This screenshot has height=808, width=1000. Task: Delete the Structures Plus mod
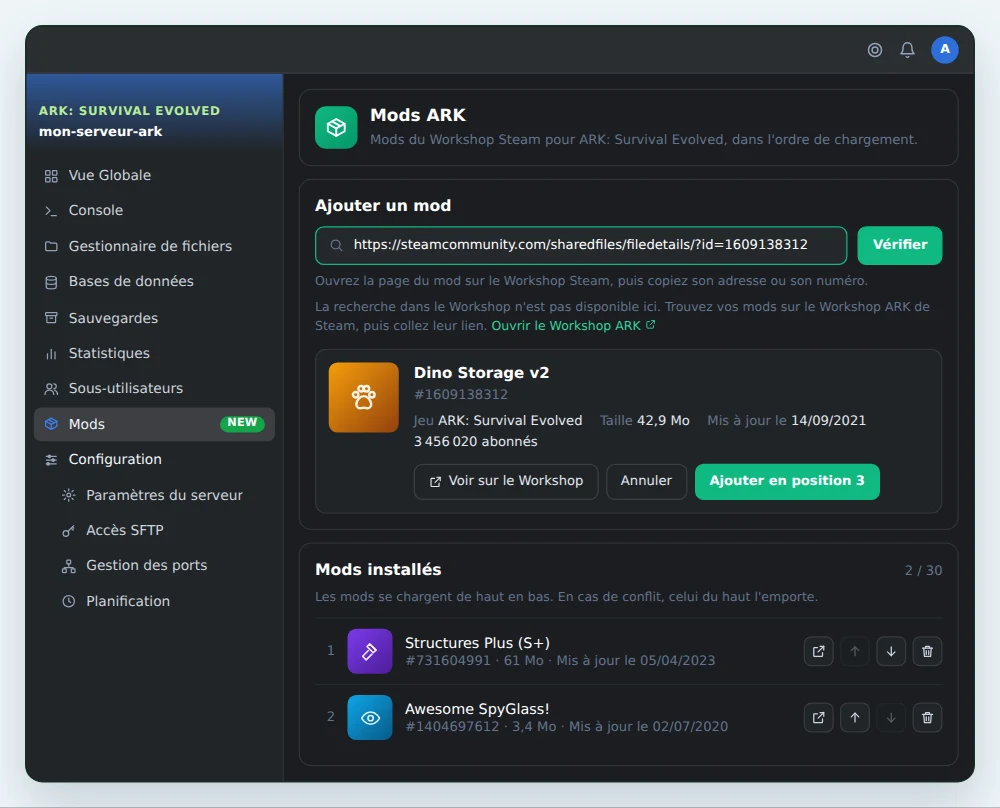pyautogui.click(x=927, y=651)
